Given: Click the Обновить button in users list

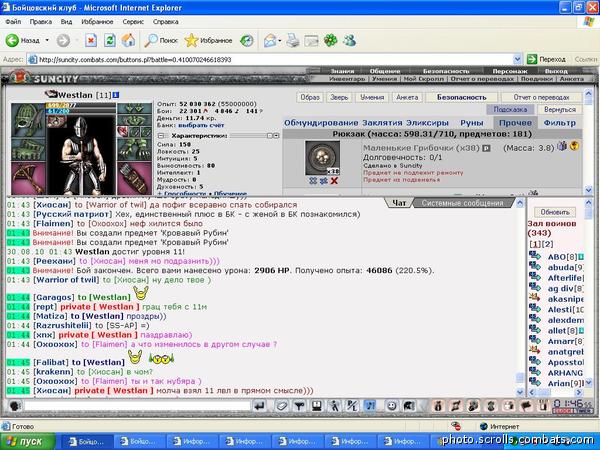Looking at the screenshot, I should click(x=555, y=212).
